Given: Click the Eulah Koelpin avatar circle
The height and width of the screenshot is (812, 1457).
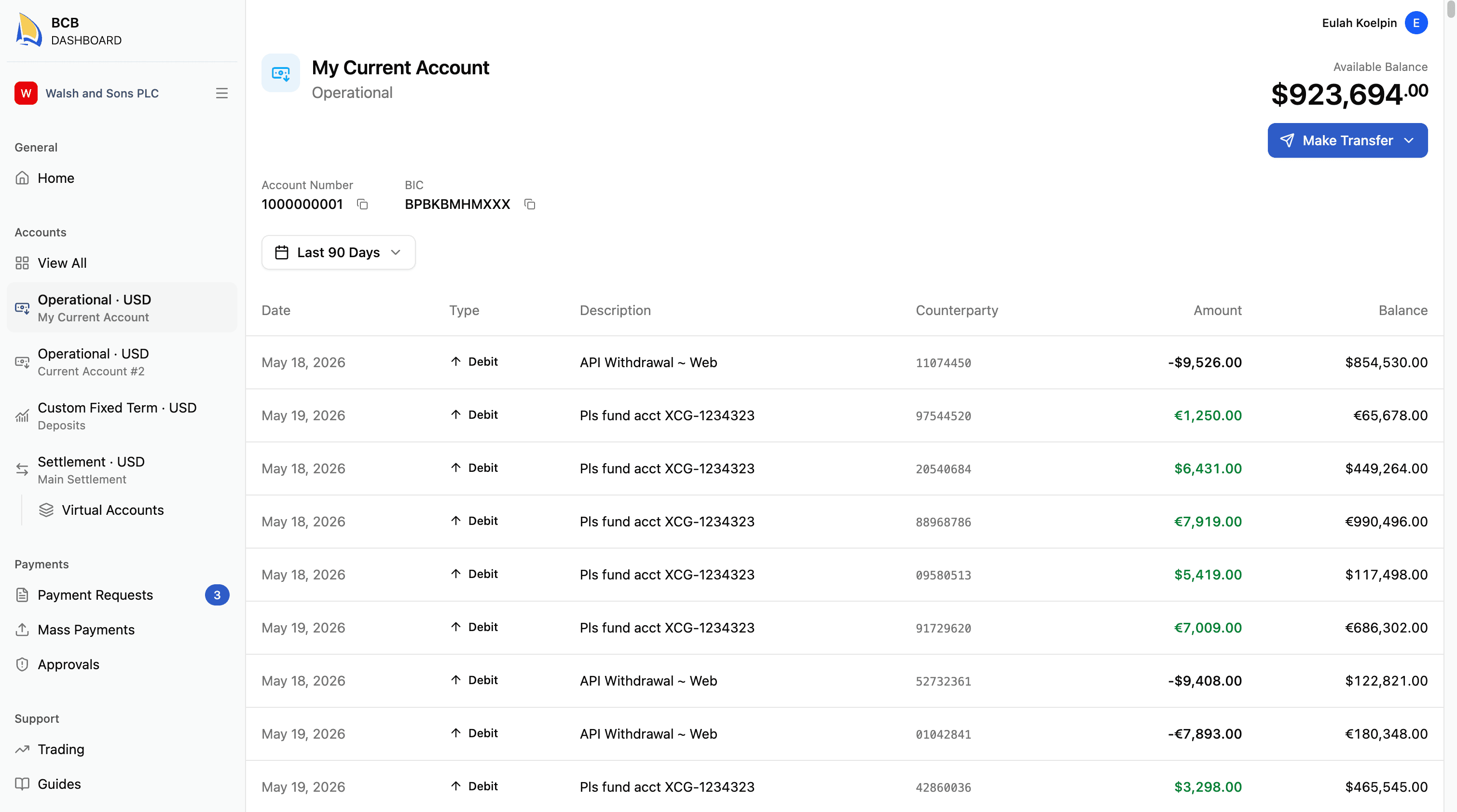Looking at the screenshot, I should [1416, 23].
